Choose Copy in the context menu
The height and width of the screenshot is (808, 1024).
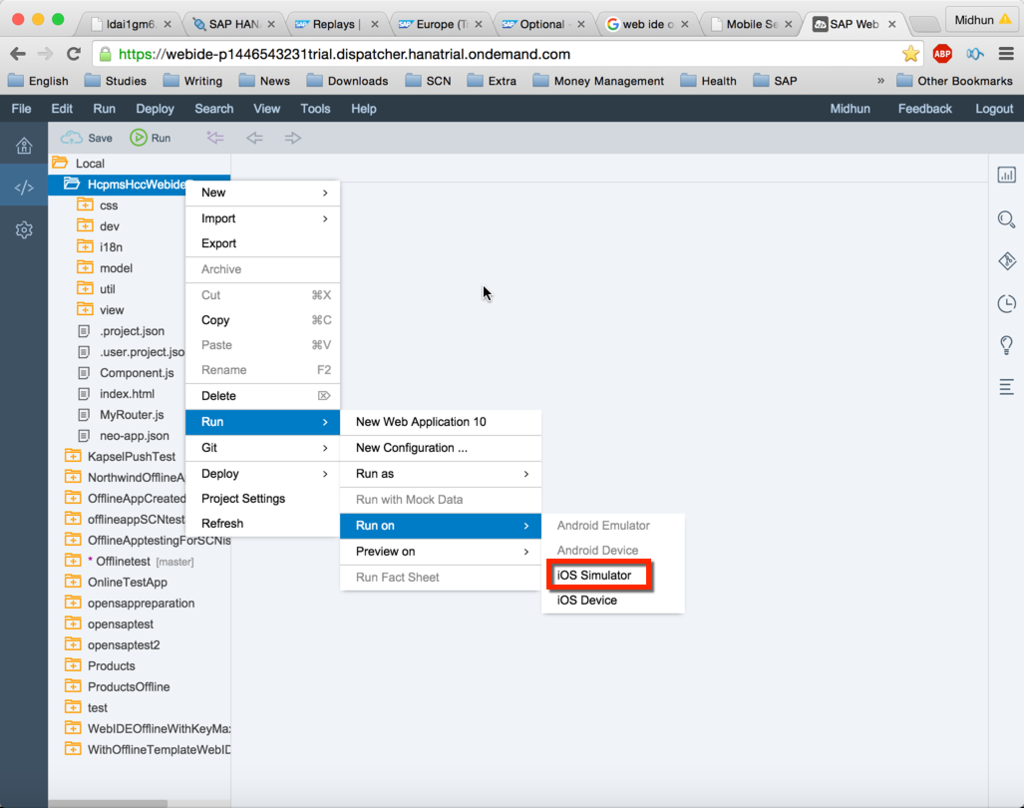263,320
